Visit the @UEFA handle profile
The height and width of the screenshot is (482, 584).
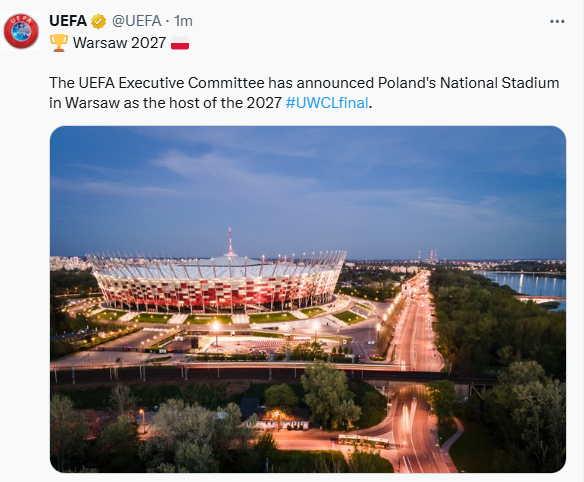click(137, 21)
